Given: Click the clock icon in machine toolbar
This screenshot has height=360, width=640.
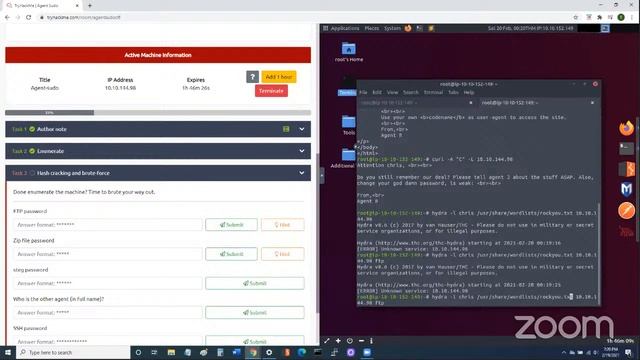Looking at the screenshot, I should coord(350,340).
